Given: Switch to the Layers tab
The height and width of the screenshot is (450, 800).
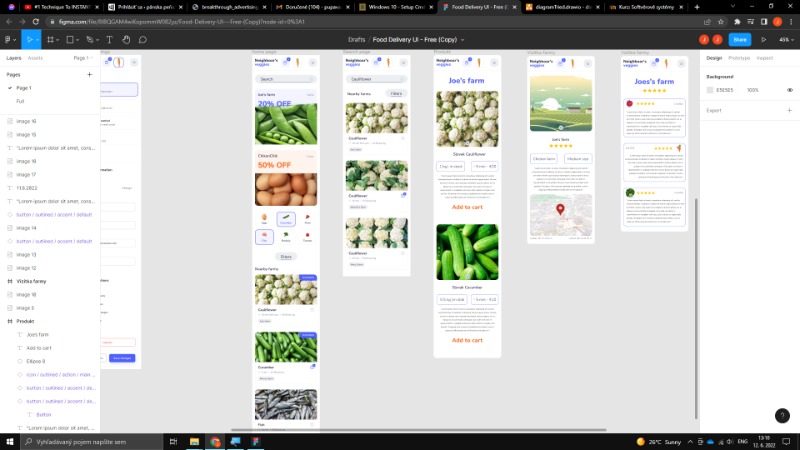Looking at the screenshot, I should point(14,58).
